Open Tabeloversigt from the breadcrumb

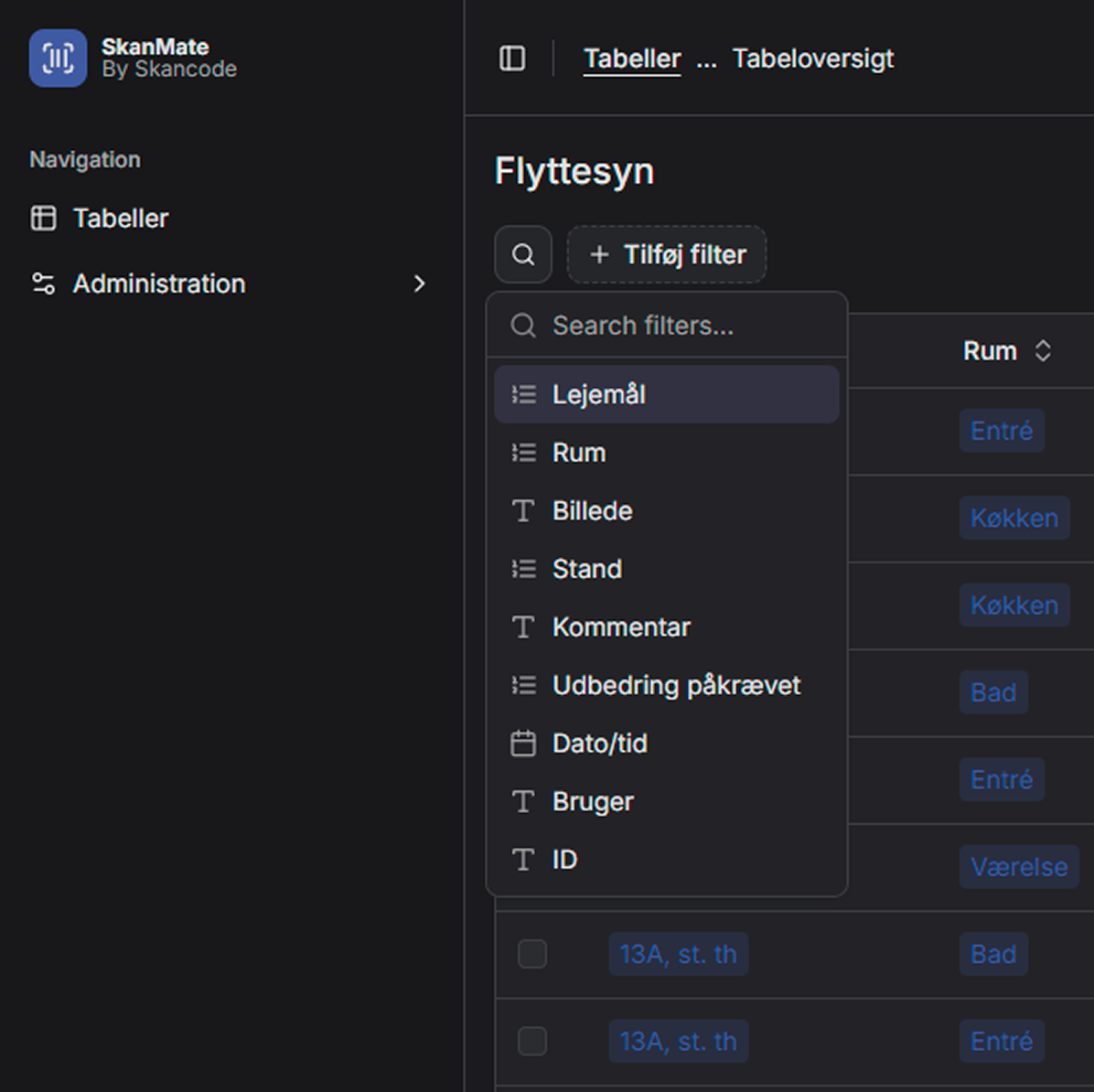tap(811, 58)
